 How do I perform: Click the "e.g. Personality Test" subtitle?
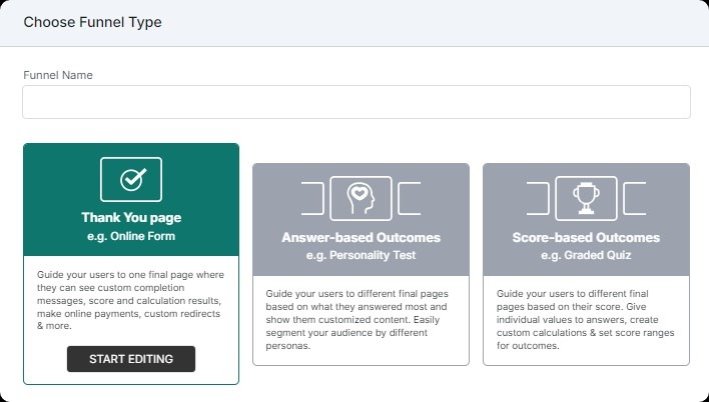(x=361, y=256)
